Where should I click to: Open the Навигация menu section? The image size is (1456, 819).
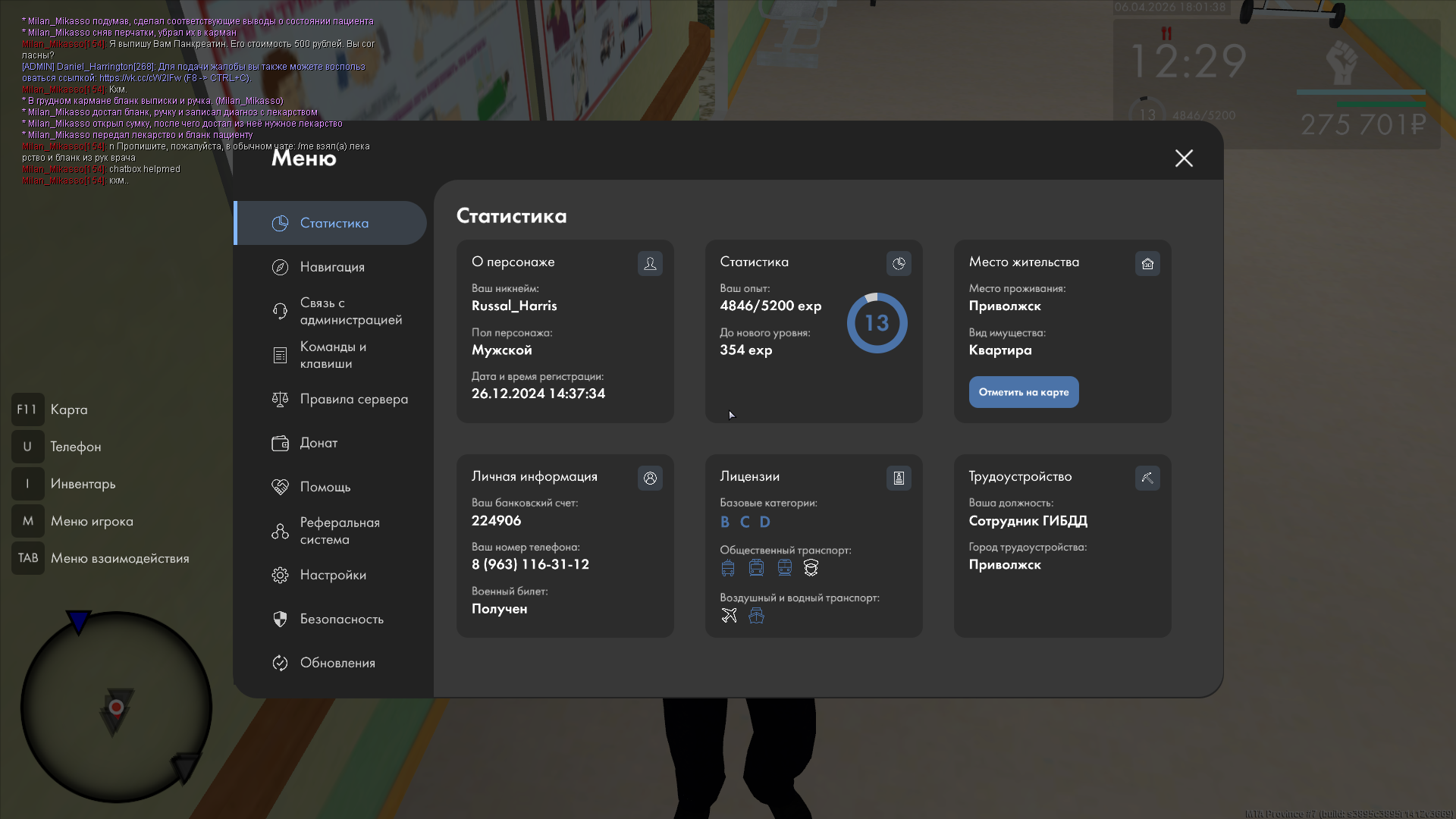coord(331,267)
